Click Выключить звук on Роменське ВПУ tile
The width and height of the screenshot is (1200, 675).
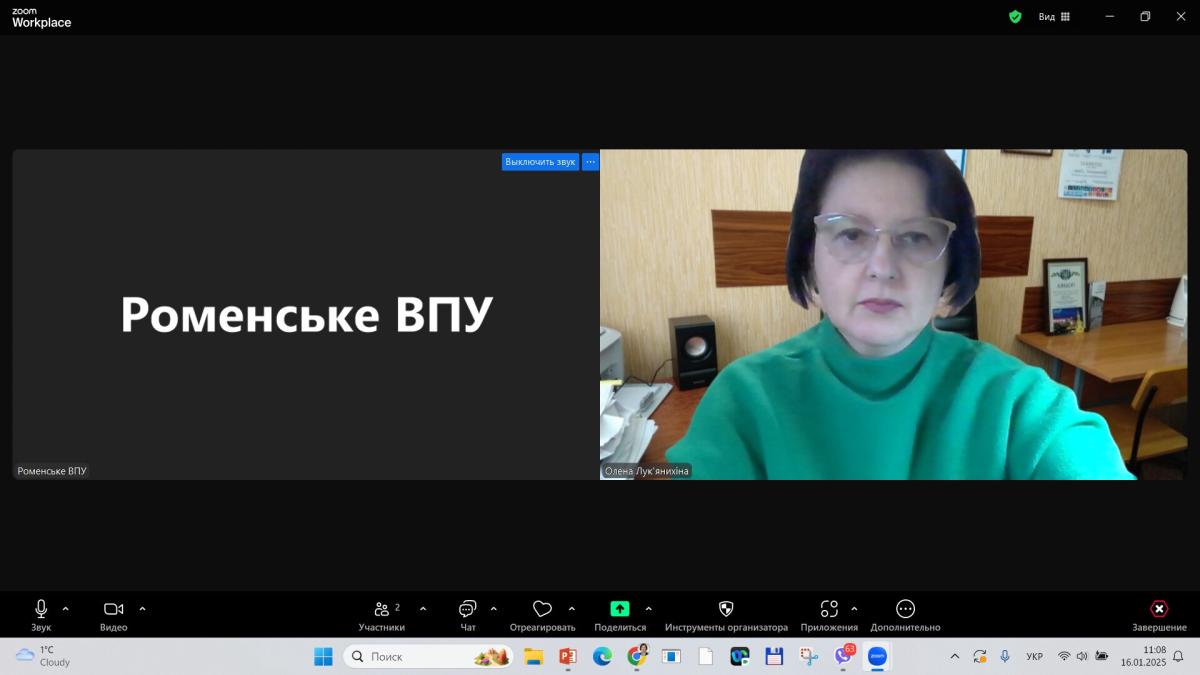click(x=540, y=162)
